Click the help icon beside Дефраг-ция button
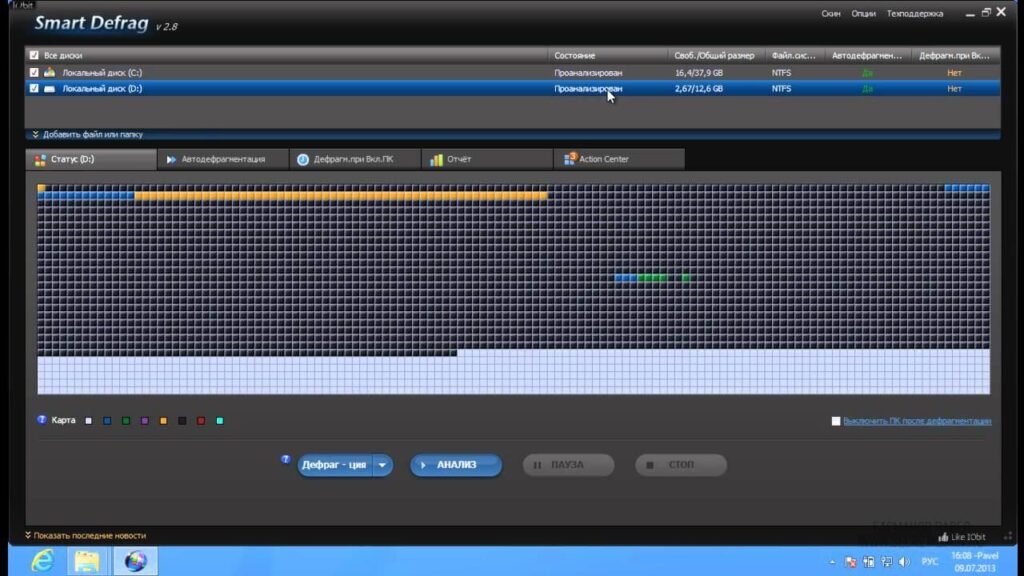Image resolution: width=1024 pixels, height=576 pixels. pyautogui.click(x=285, y=459)
